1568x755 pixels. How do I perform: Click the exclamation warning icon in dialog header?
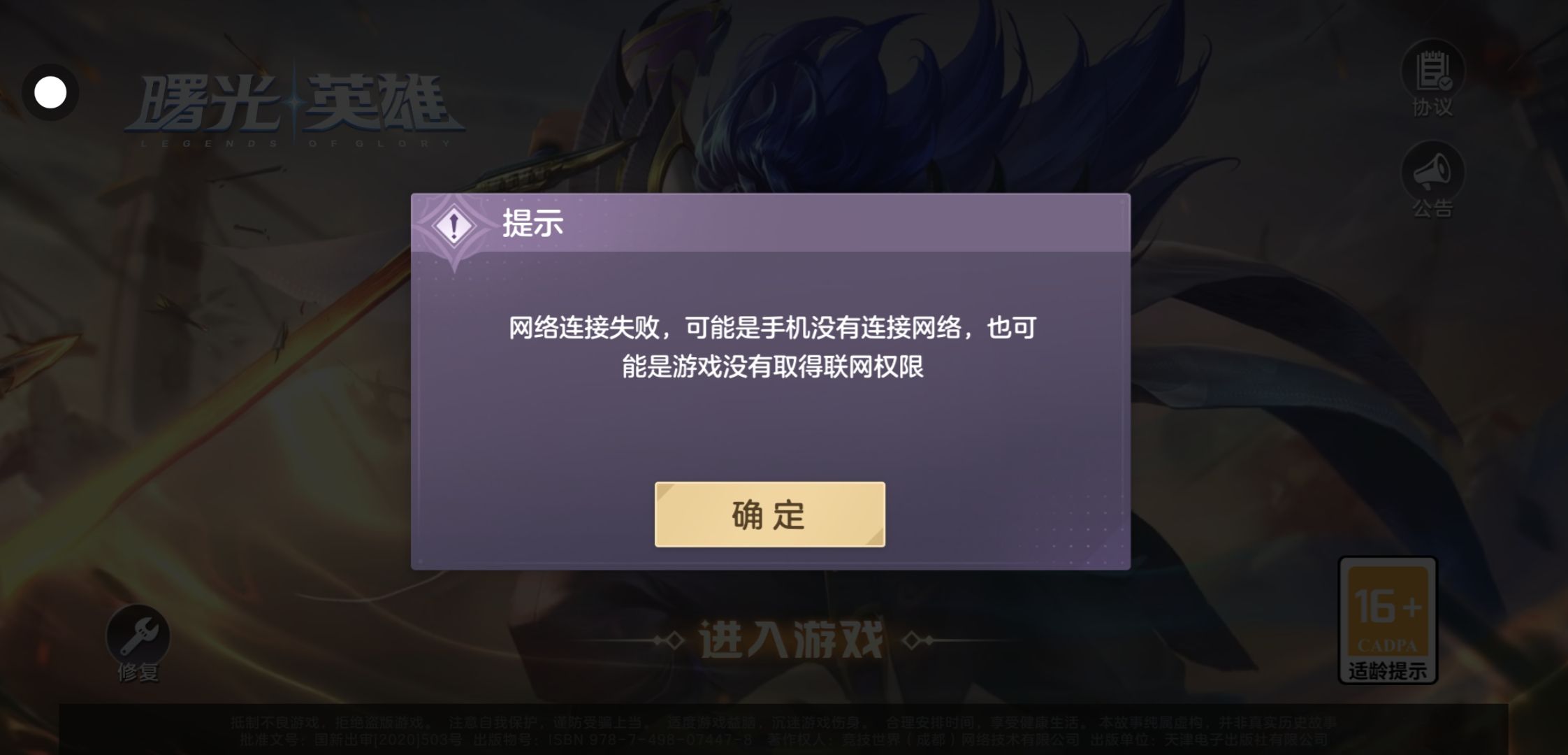[454, 226]
